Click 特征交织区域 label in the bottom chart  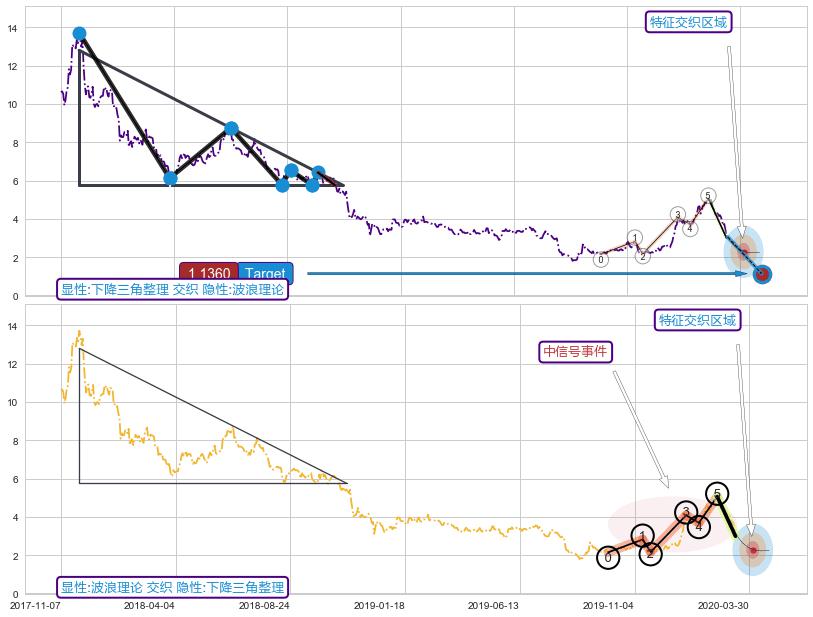[699, 320]
